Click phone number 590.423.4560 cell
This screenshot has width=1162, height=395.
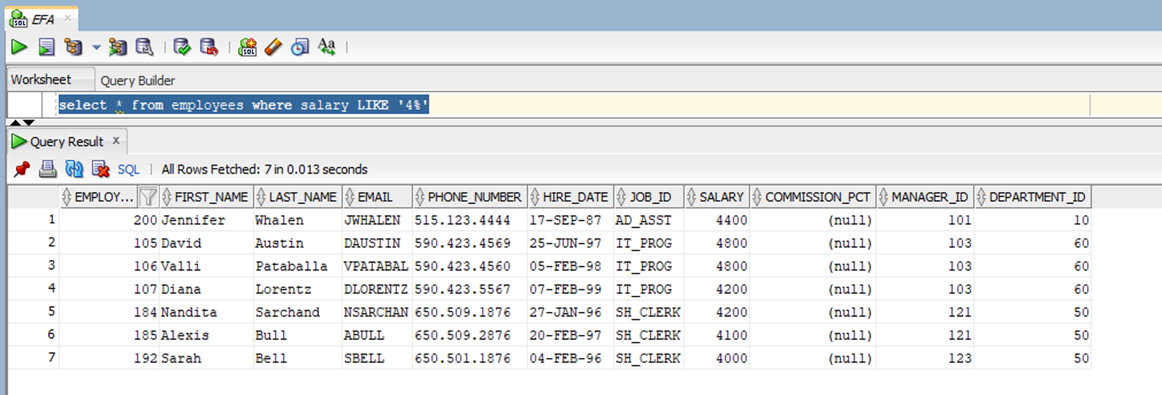(x=470, y=266)
